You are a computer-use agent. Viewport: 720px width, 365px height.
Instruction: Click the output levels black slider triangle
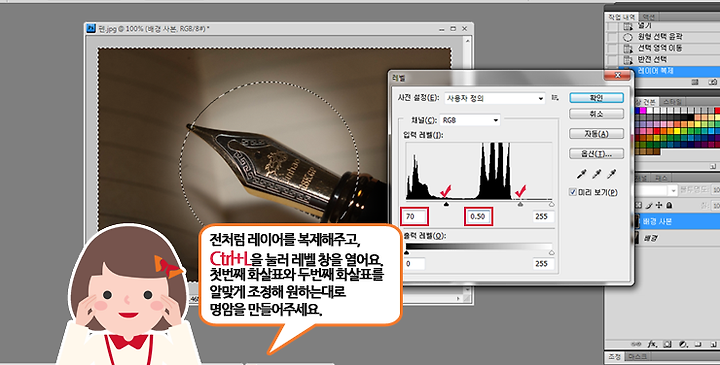click(406, 253)
